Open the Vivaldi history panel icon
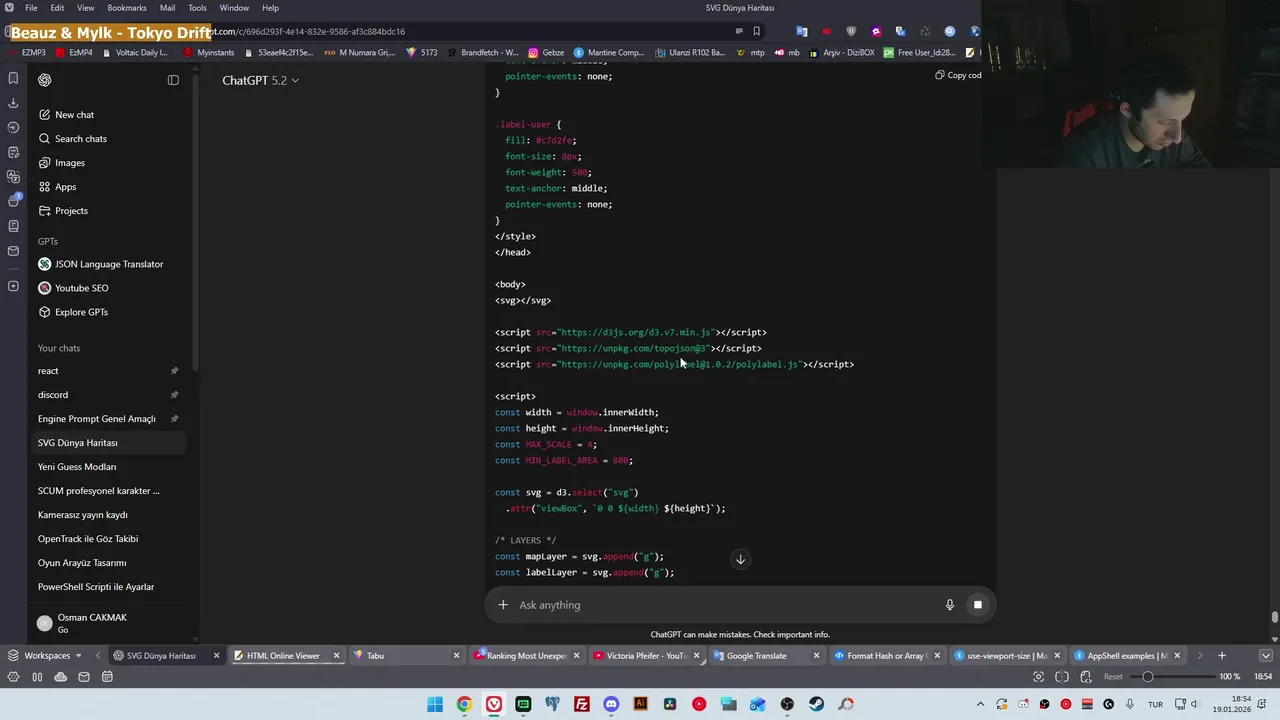1280x720 pixels. (13, 128)
